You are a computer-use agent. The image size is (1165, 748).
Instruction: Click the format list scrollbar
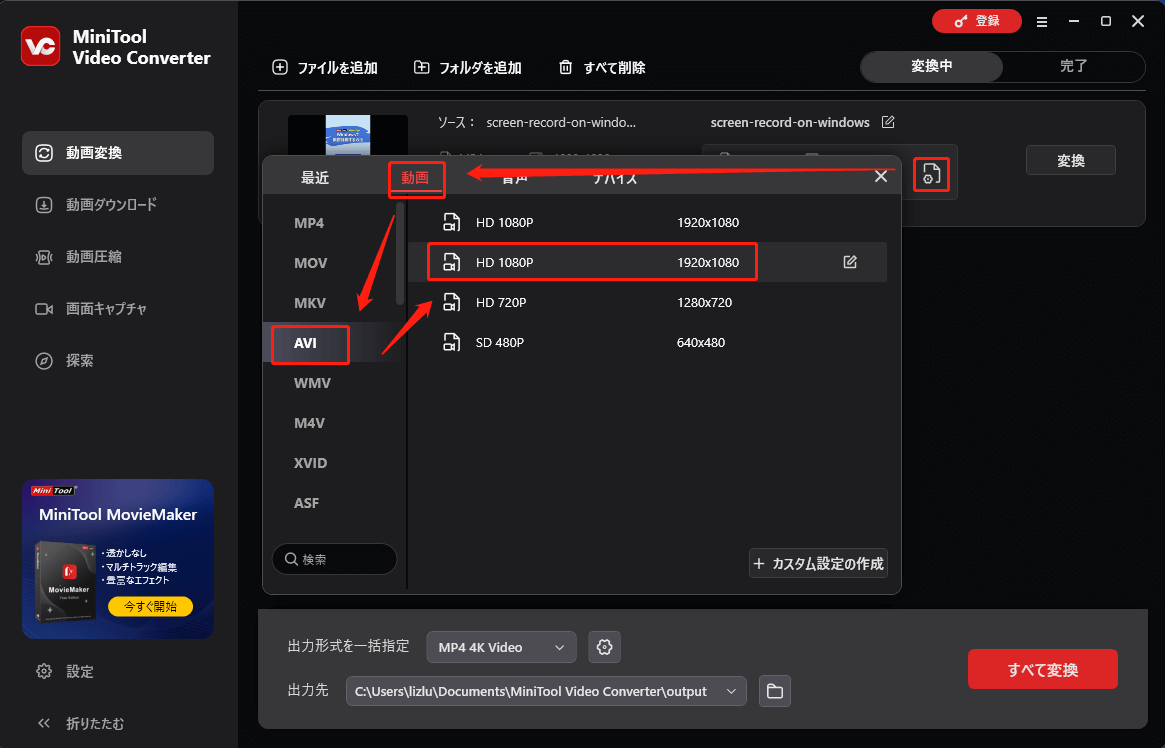(x=400, y=254)
